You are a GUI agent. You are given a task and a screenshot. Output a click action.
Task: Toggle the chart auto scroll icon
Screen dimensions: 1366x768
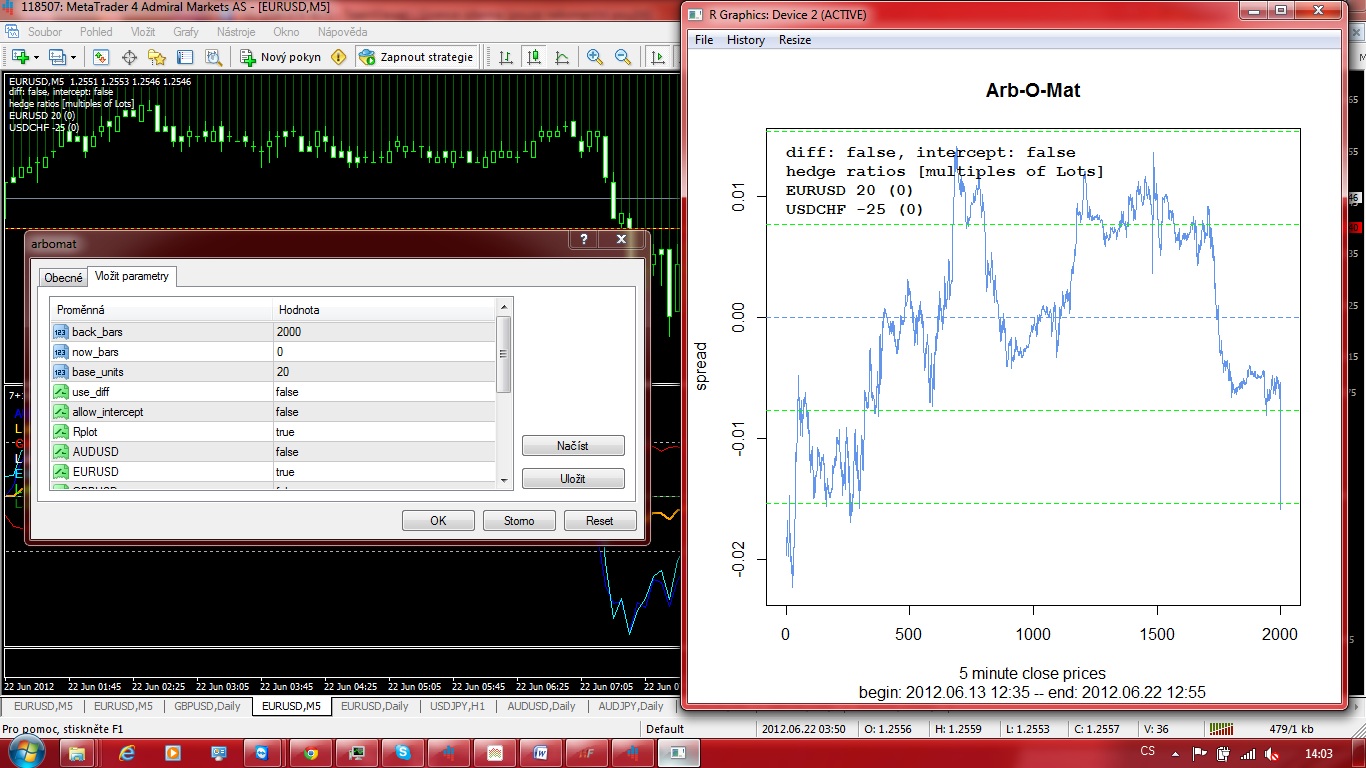point(659,57)
